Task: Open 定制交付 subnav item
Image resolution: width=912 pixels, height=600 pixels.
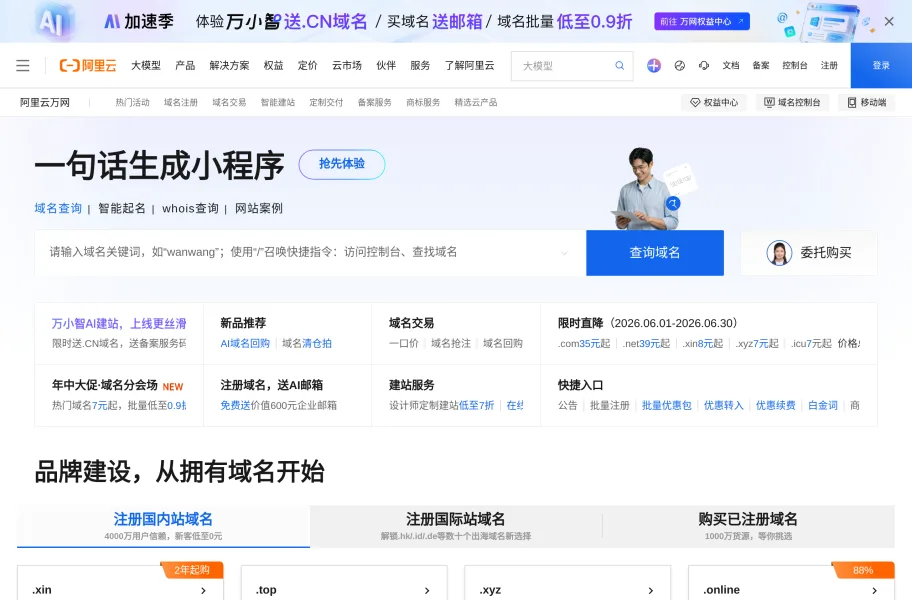Action: [x=326, y=102]
